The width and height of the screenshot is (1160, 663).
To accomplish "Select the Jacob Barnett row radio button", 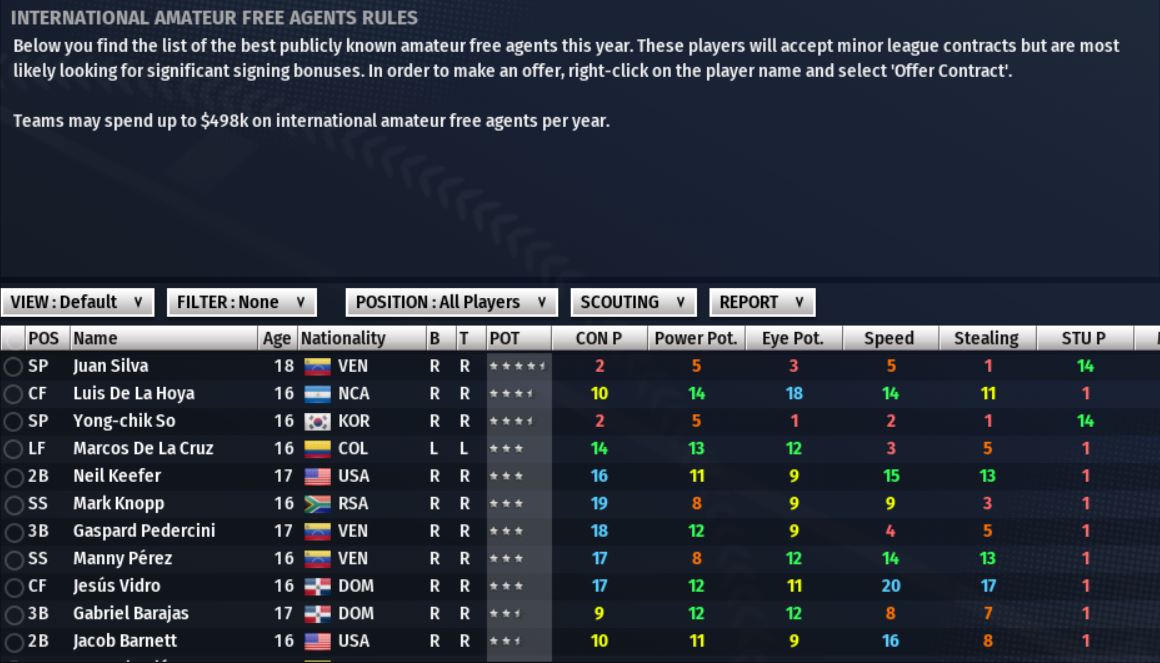I will (13, 642).
